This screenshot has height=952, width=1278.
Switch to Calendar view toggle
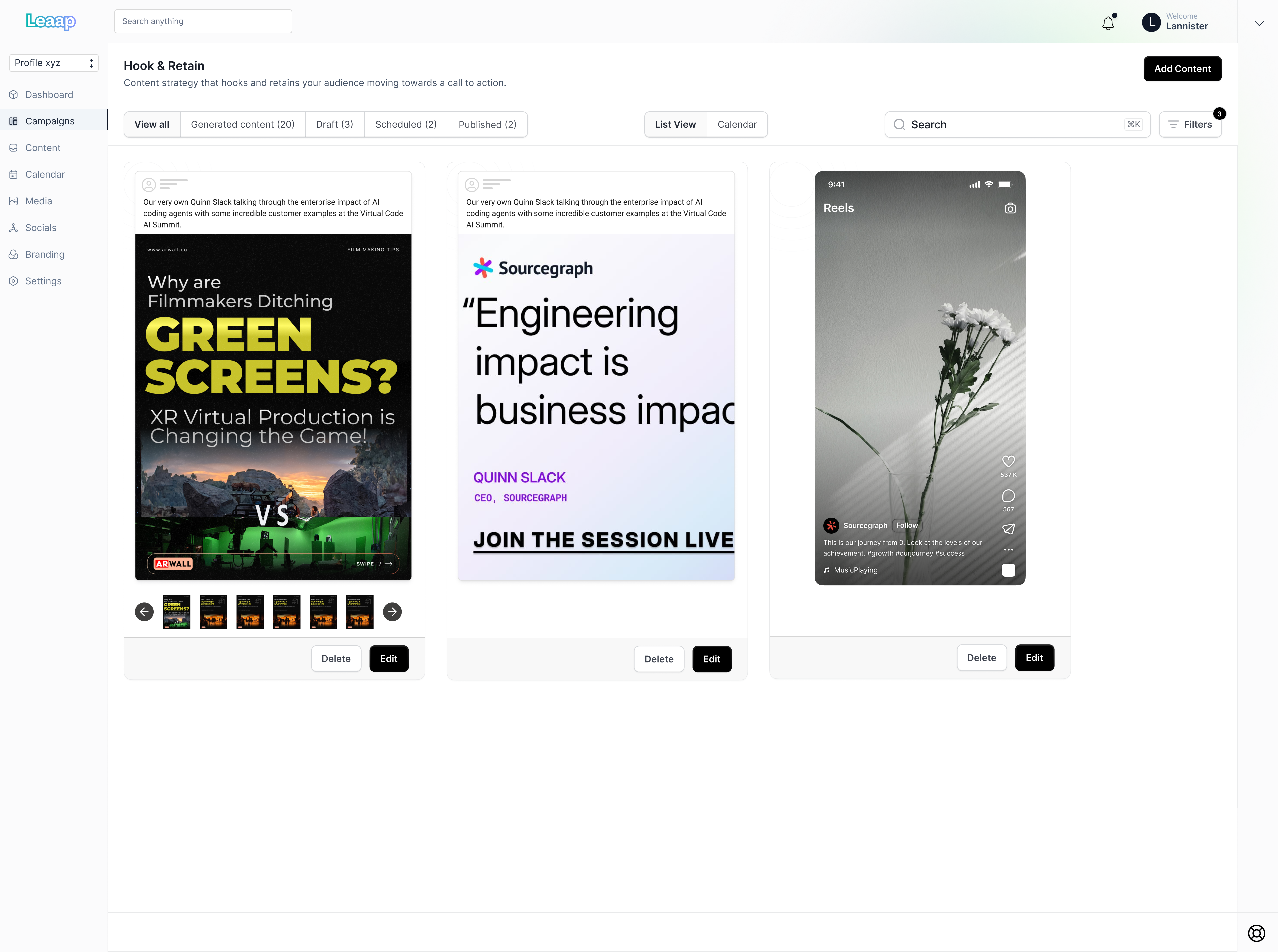click(x=737, y=124)
